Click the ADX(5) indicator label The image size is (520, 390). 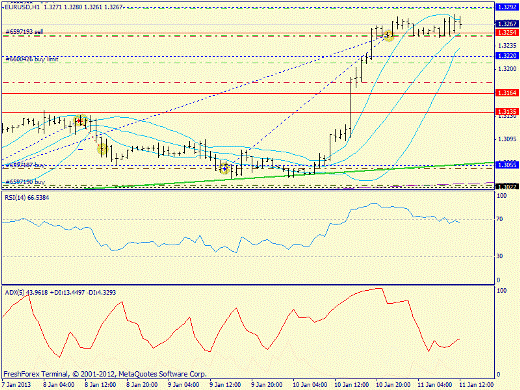click(60, 293)
